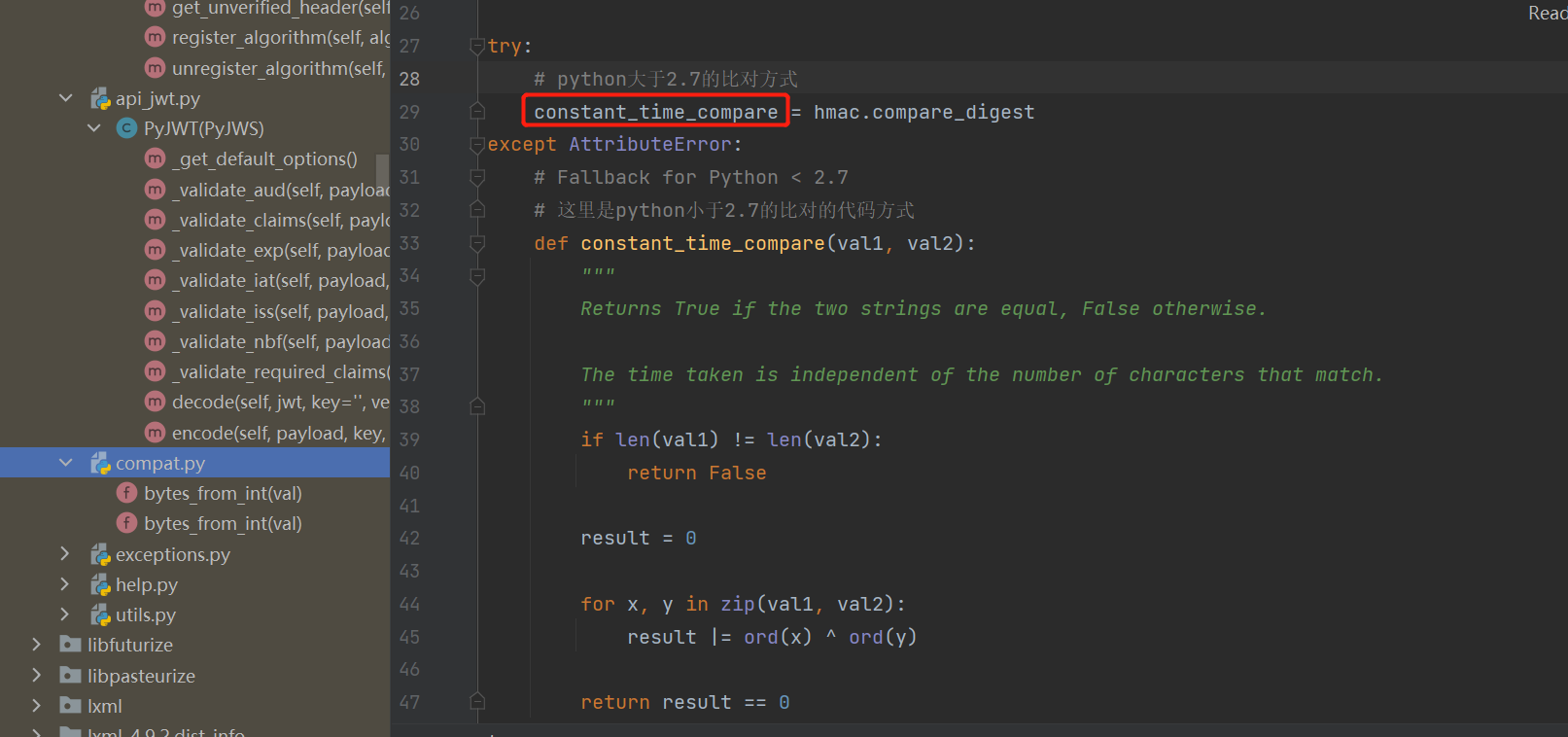Collapse the api_jwt.py tree node
This screenshot has width=1568, height=737.
point(65,98)
